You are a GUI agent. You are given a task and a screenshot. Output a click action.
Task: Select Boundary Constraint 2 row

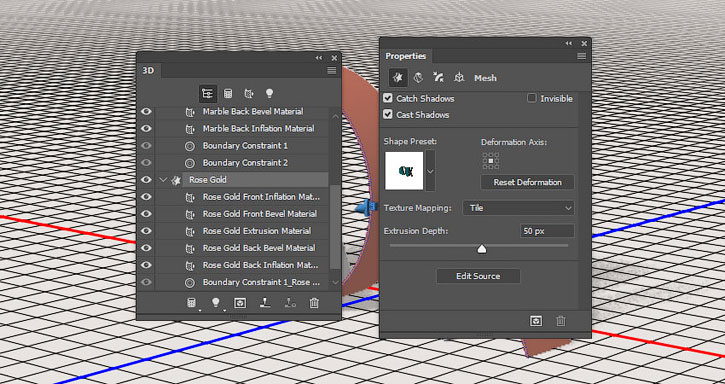(245, 163)
